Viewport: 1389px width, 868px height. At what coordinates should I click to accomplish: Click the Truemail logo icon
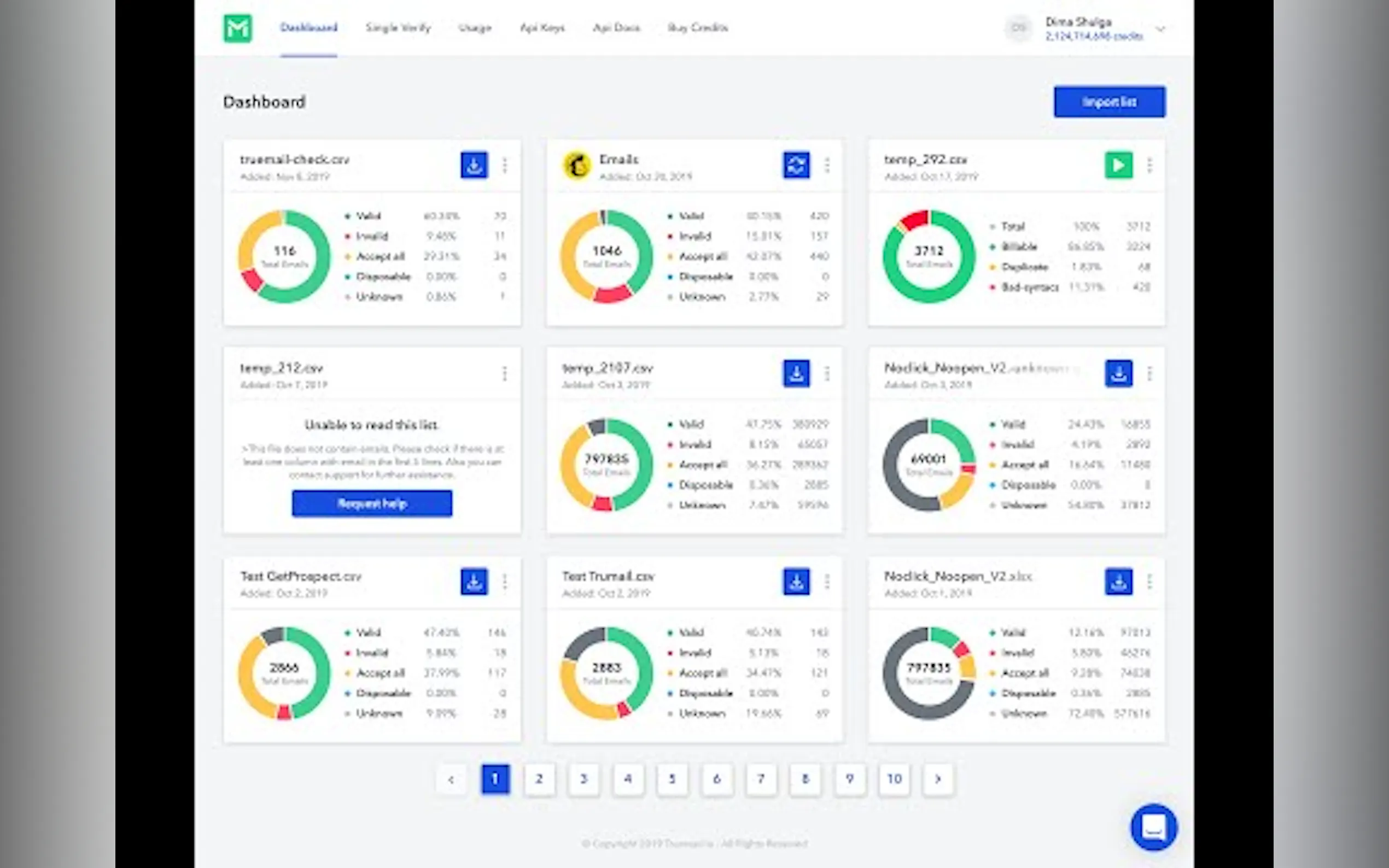pos(237,28)
